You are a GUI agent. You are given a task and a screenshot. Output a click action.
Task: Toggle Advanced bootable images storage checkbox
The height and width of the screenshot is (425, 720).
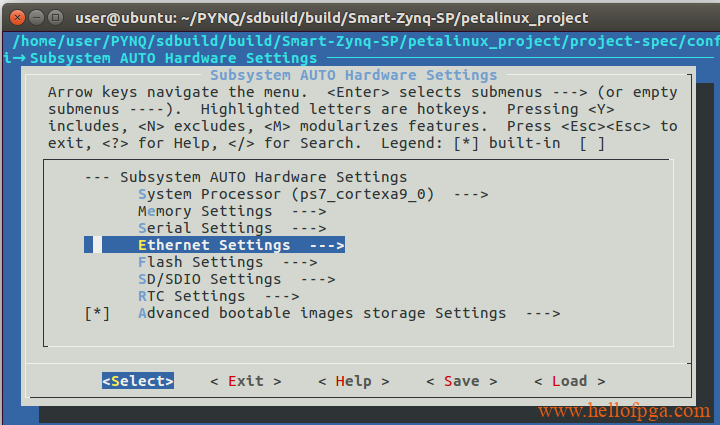[97, 313]
